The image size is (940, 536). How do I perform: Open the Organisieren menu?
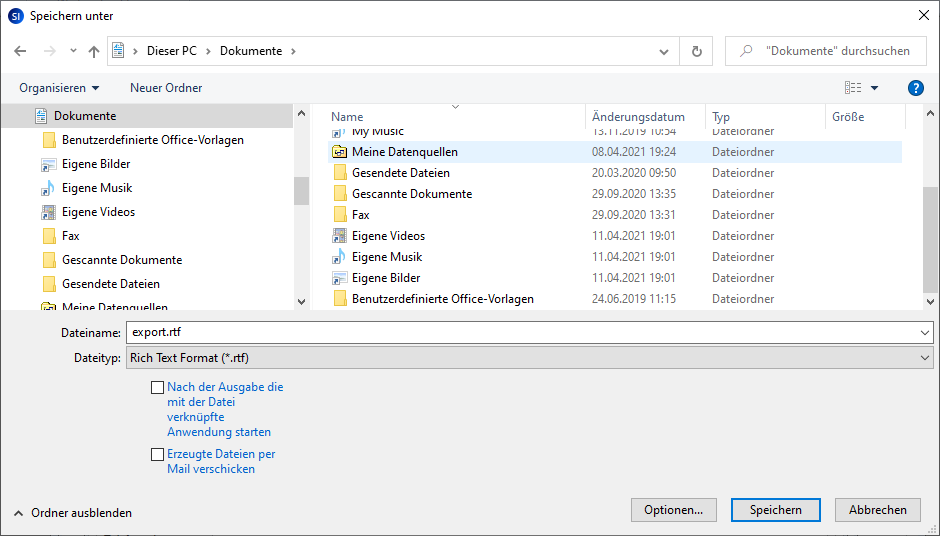(59, 88)
